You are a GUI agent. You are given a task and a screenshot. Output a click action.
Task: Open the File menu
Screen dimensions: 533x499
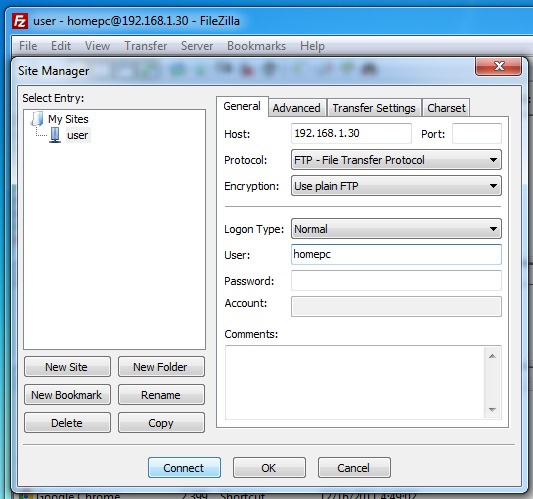pos(28,46)
